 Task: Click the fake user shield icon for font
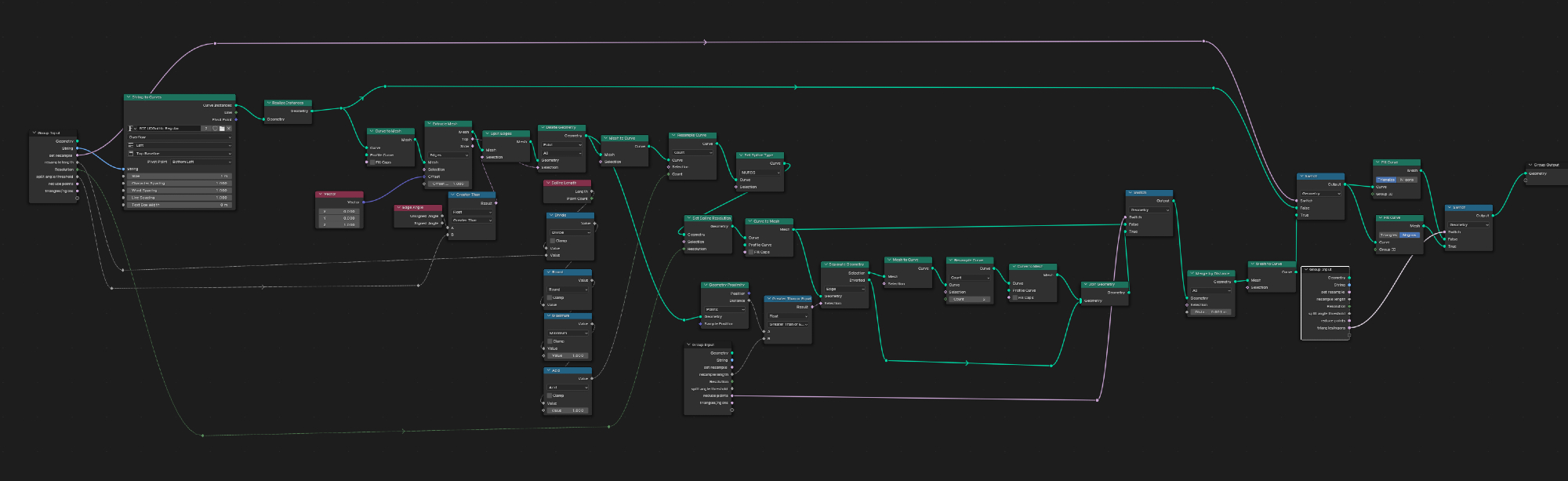click(x=215, y=128)
